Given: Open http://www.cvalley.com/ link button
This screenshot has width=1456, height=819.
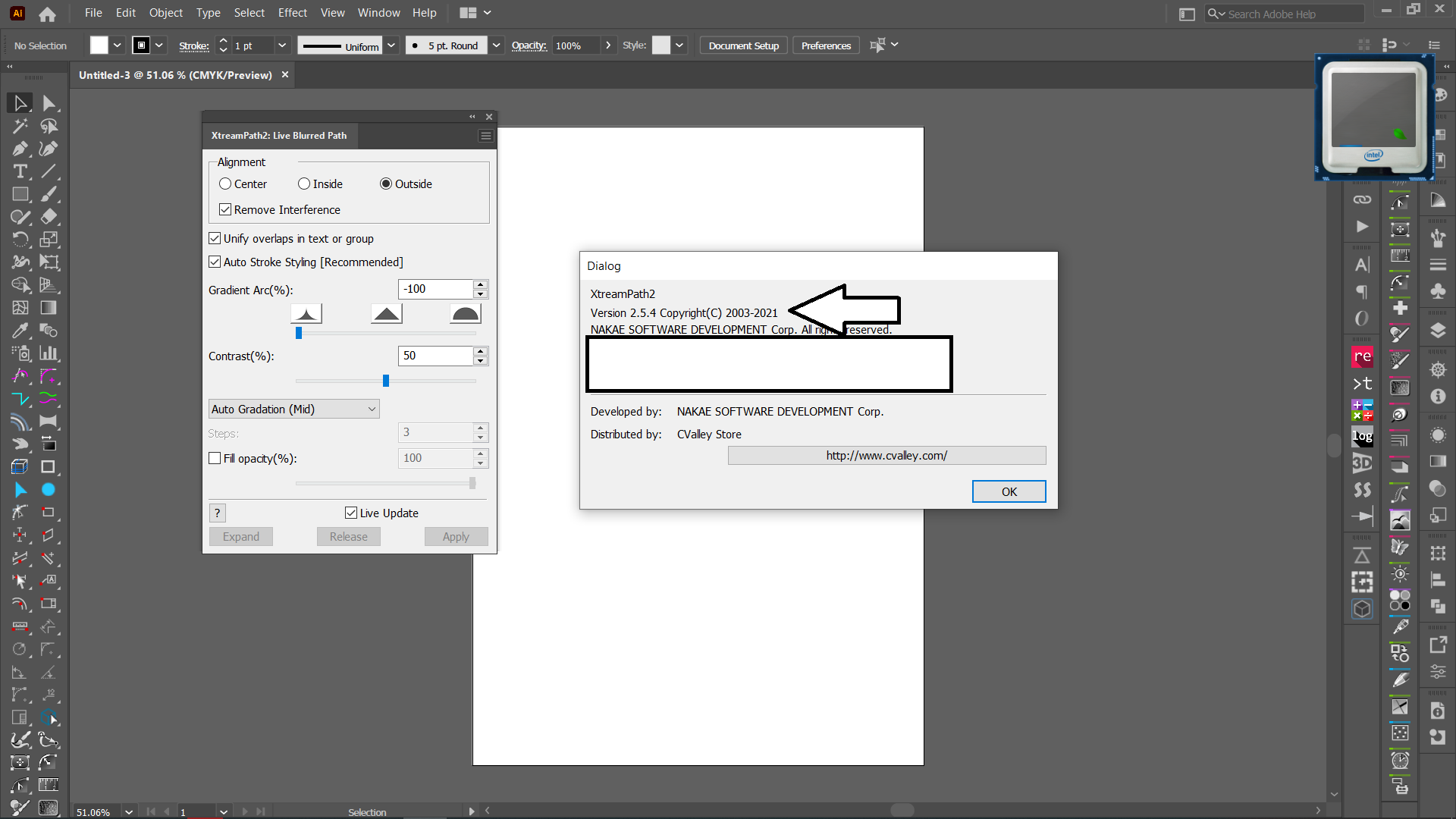Looking at the screenshot, I should 886,456.
